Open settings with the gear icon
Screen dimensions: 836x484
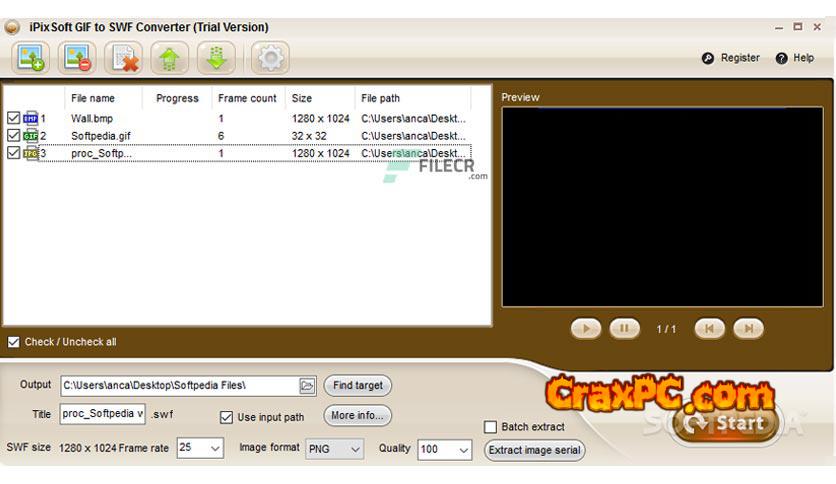pyautogui.click(x=269, y=58)
